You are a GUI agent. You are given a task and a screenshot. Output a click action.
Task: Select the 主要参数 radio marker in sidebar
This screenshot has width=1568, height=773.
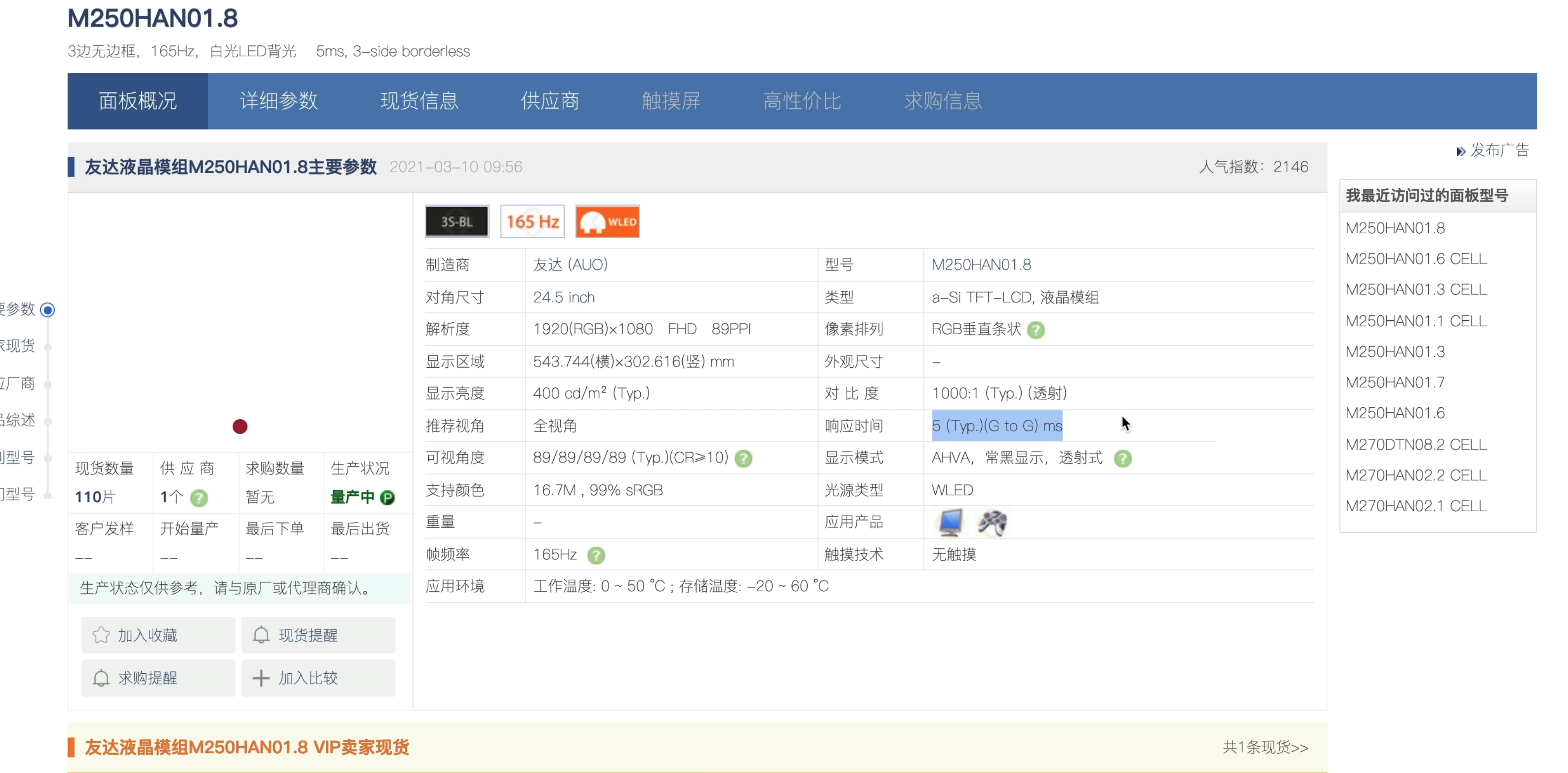[x=47, y=310]
